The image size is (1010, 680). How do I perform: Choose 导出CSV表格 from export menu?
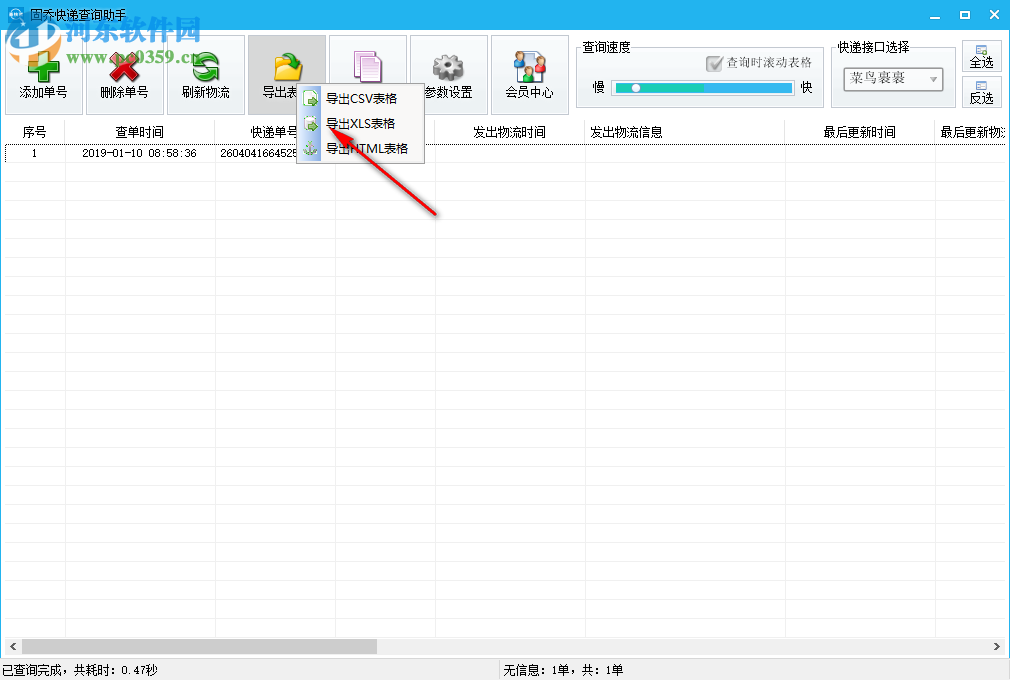click(x=363, y=99)
